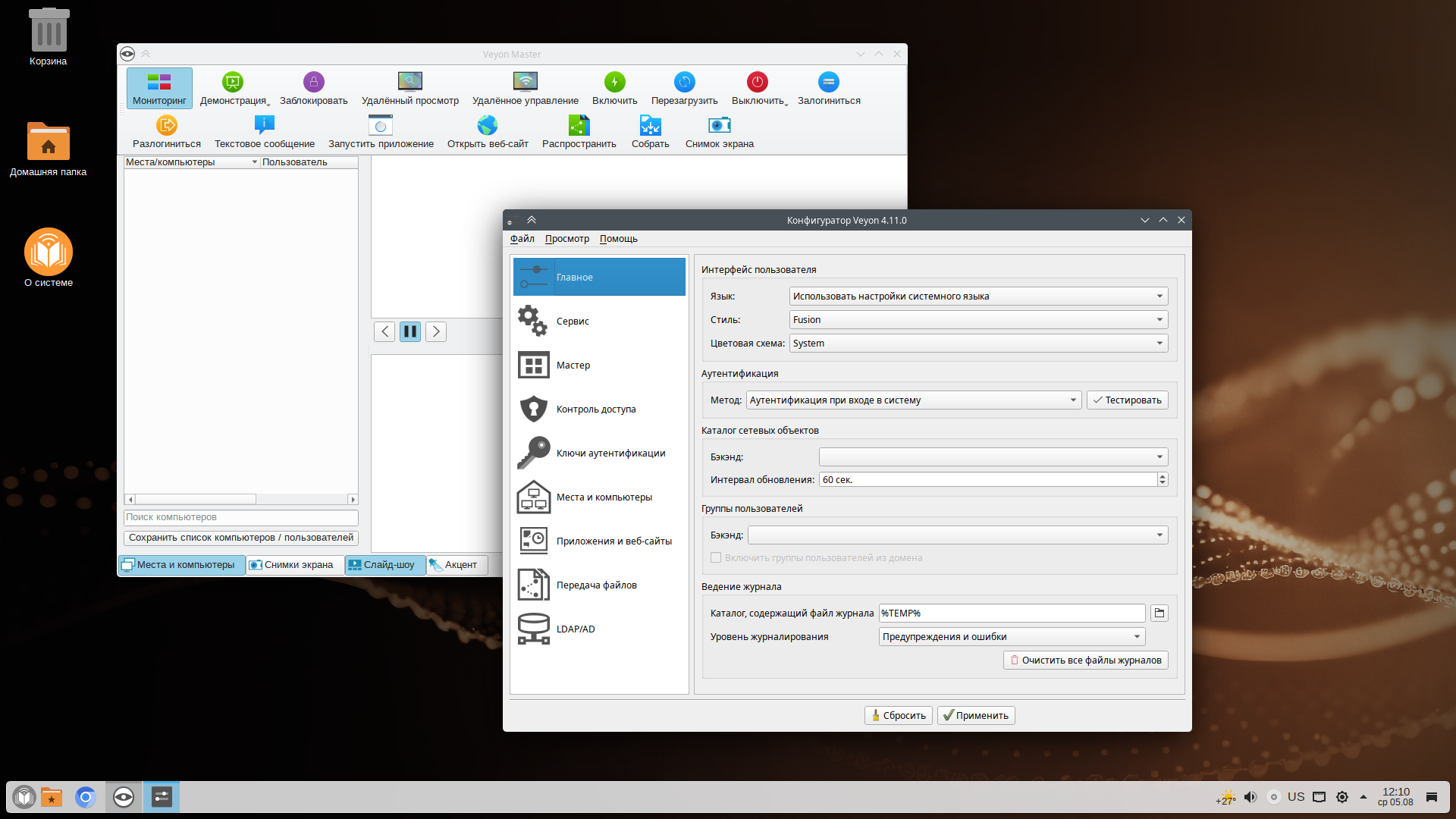Browse for log file directory folder

coord(1159,613)
